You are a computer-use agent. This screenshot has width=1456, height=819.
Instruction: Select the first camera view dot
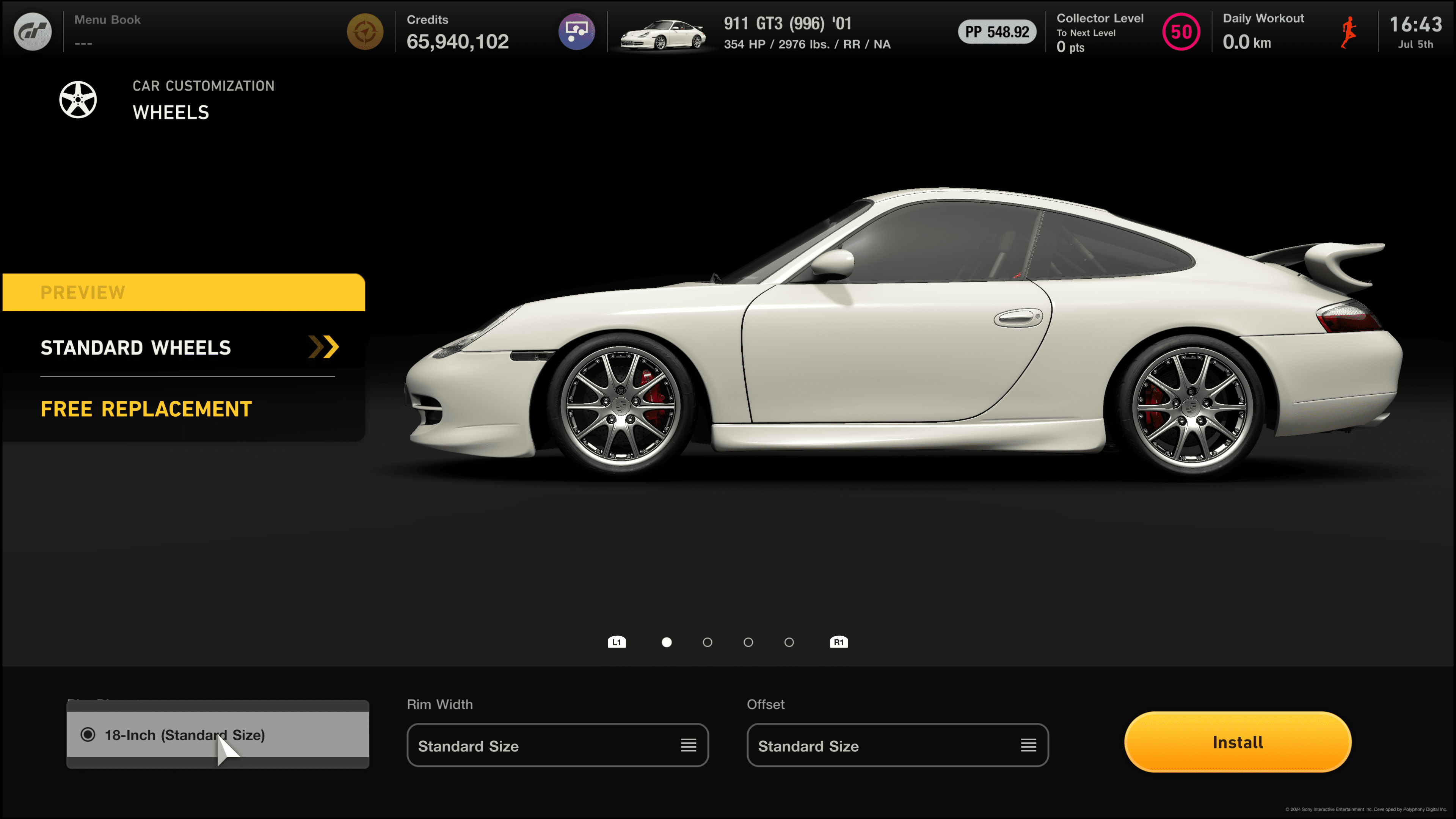[x=667, y=642]
